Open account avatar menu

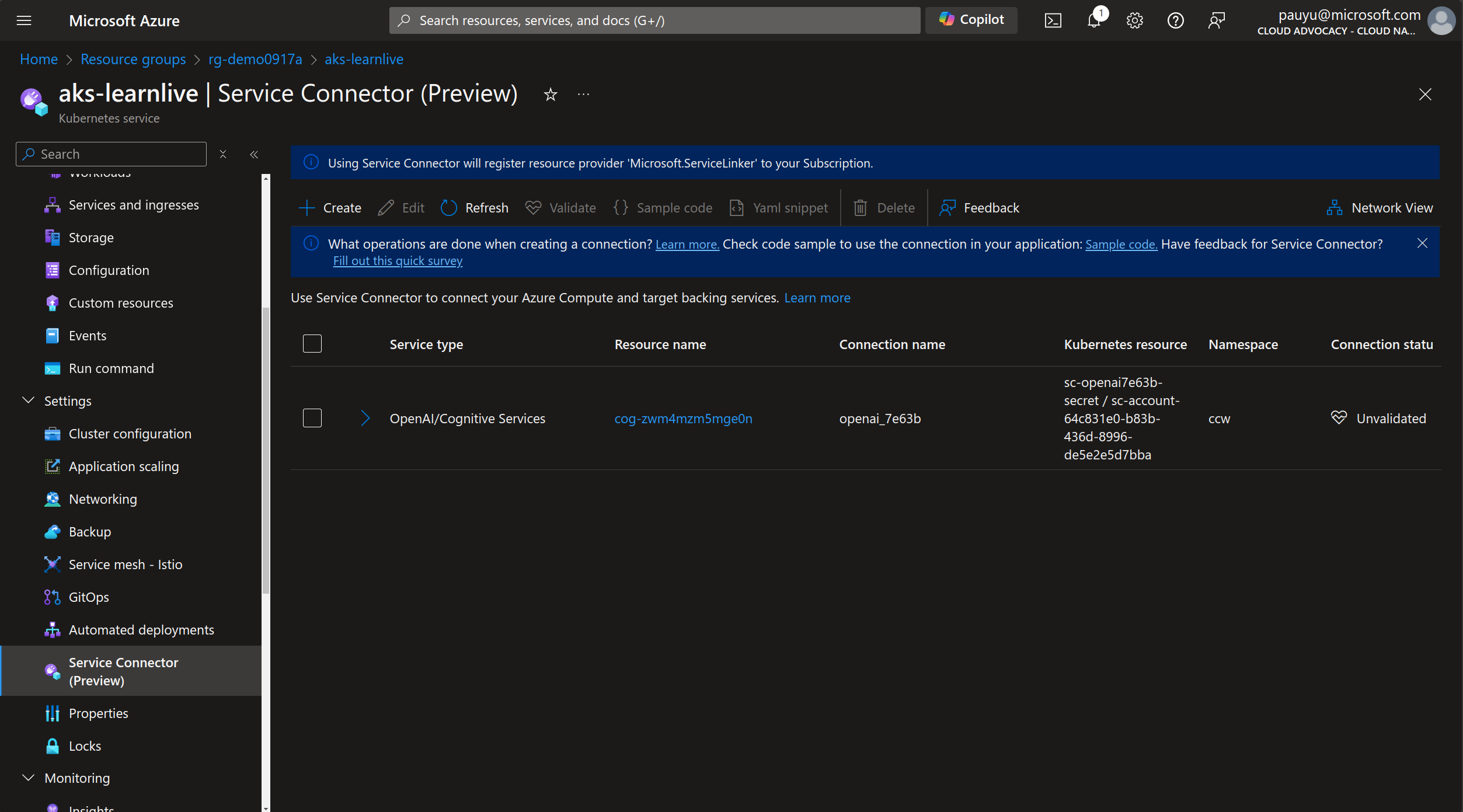(x=1441, y=20)
